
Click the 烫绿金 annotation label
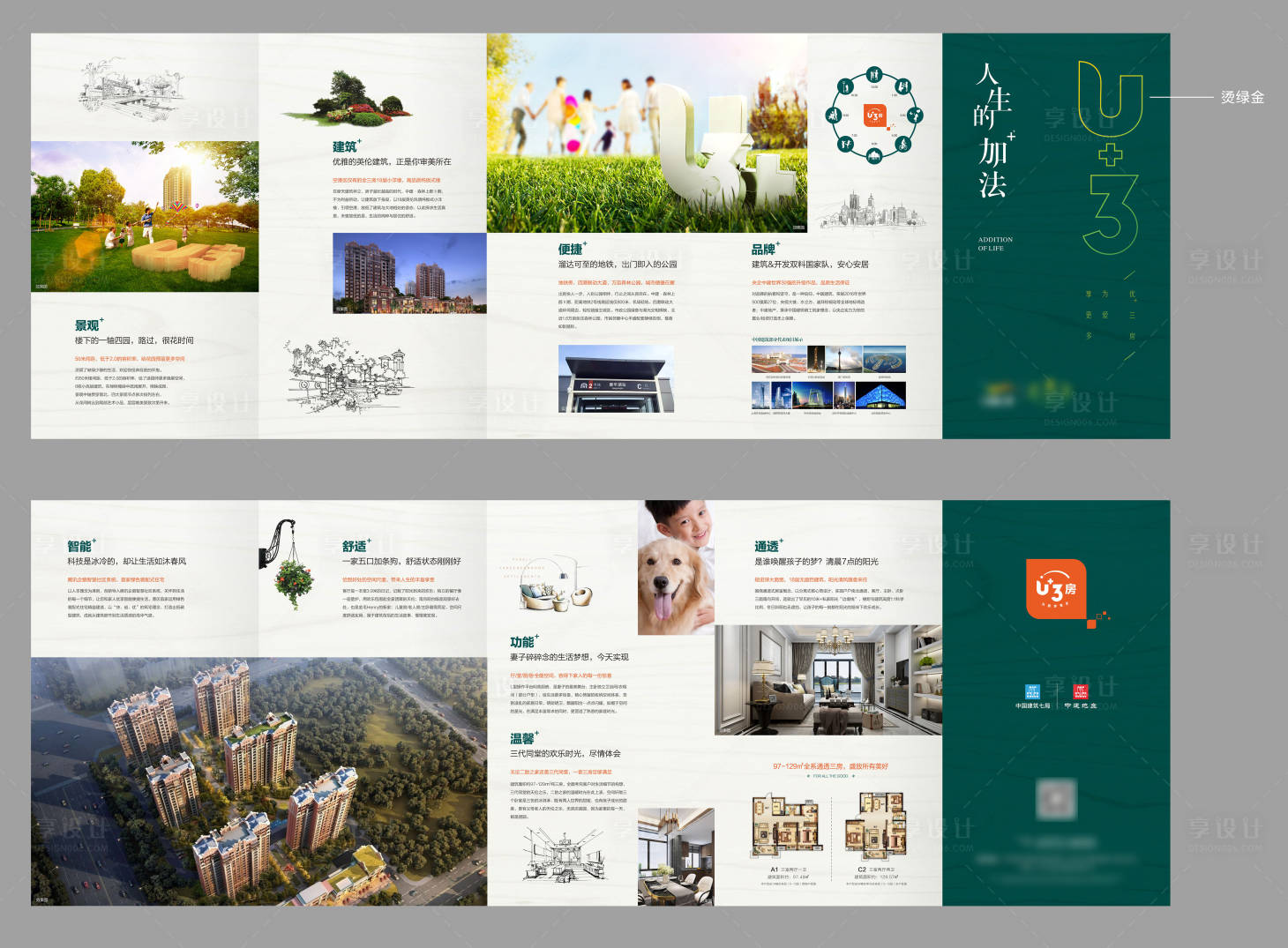(1242, 97)
